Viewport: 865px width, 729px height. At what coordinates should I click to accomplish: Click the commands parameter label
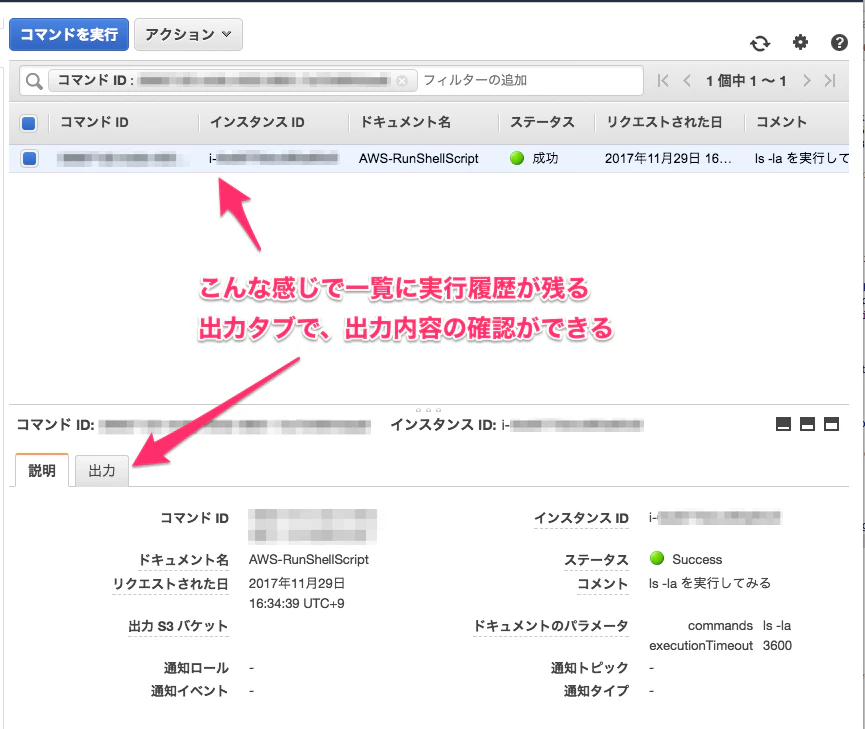tap(720, 625)
